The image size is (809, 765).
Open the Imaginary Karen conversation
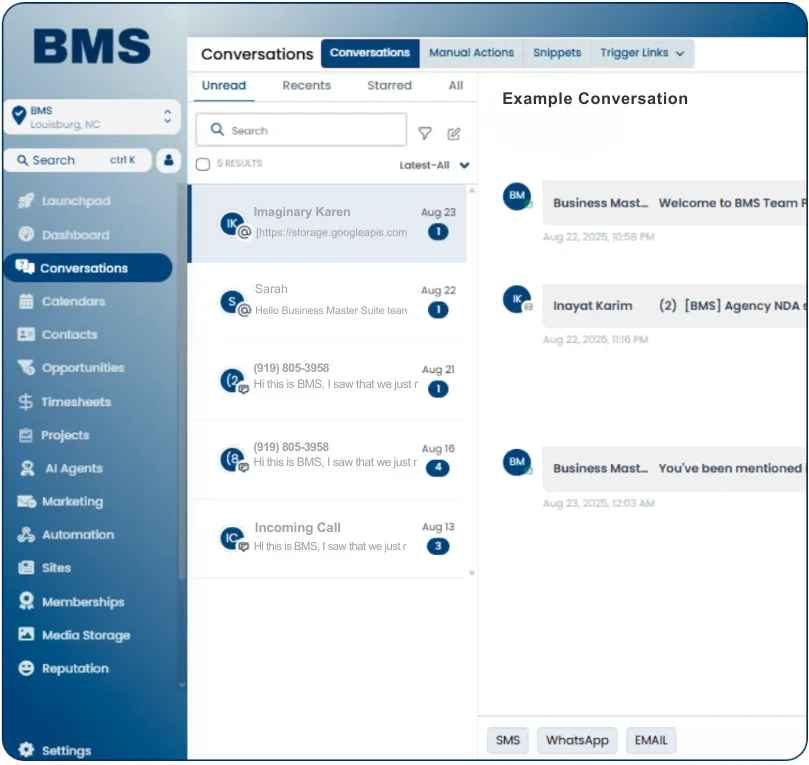click(328, 223)
